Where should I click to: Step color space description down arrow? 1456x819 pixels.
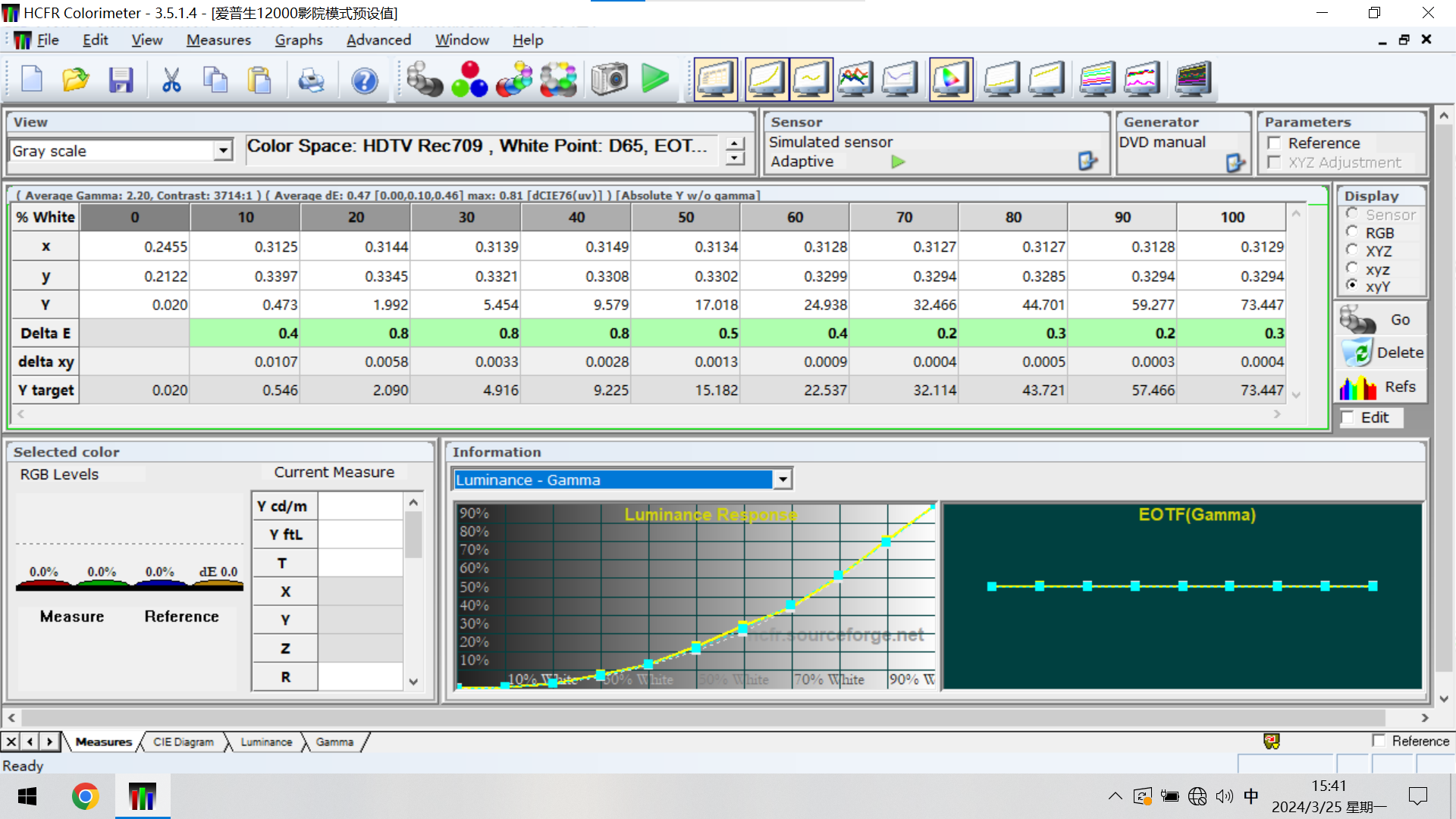click(734, 158)
